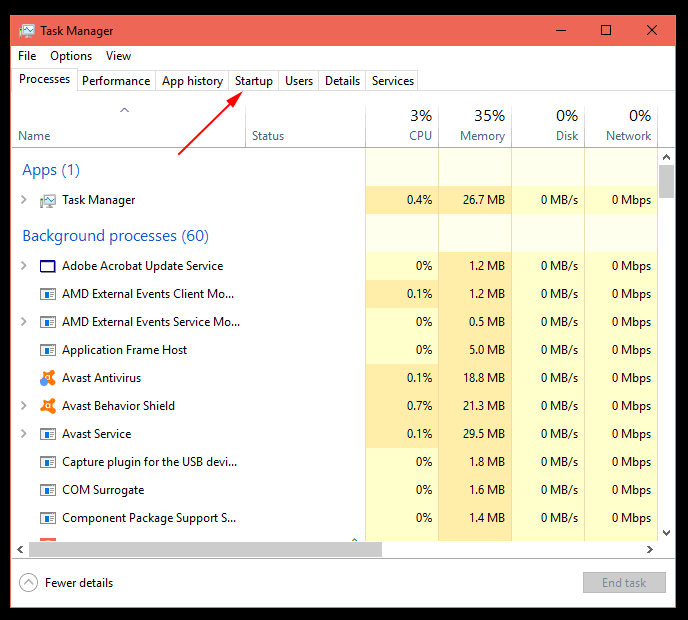
Task: Click the 5.0 MB memory value
Action: pos(487,350)
